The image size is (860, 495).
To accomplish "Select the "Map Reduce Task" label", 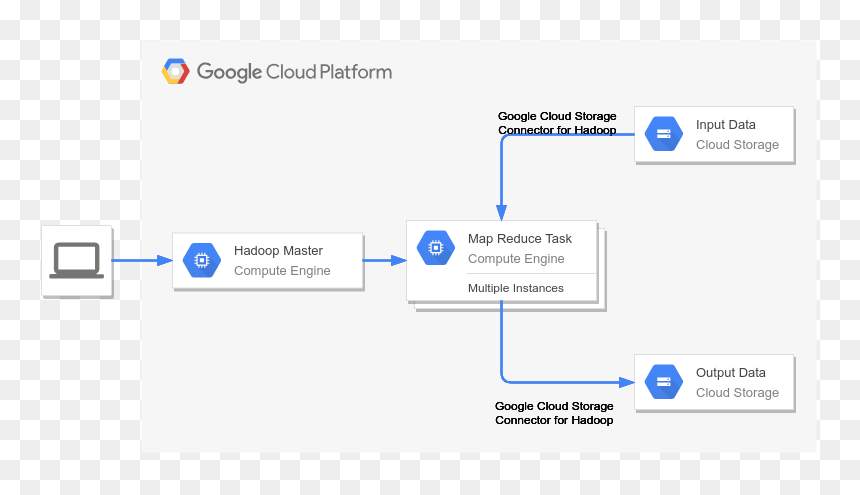I will [519, 238].
